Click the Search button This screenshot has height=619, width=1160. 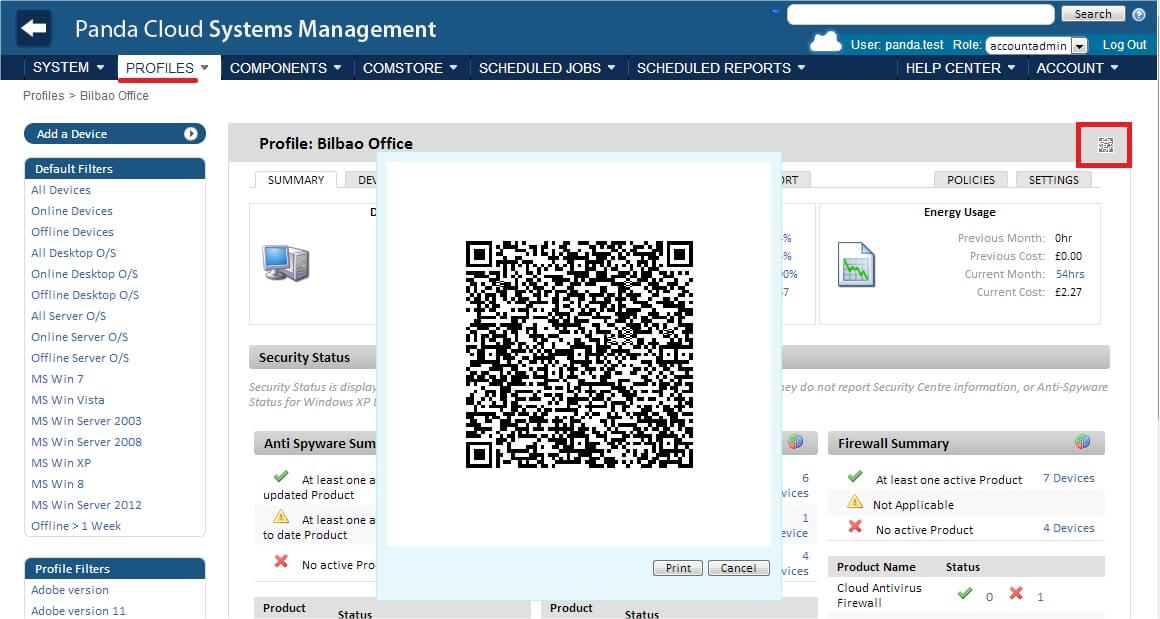pos(1093,14)
